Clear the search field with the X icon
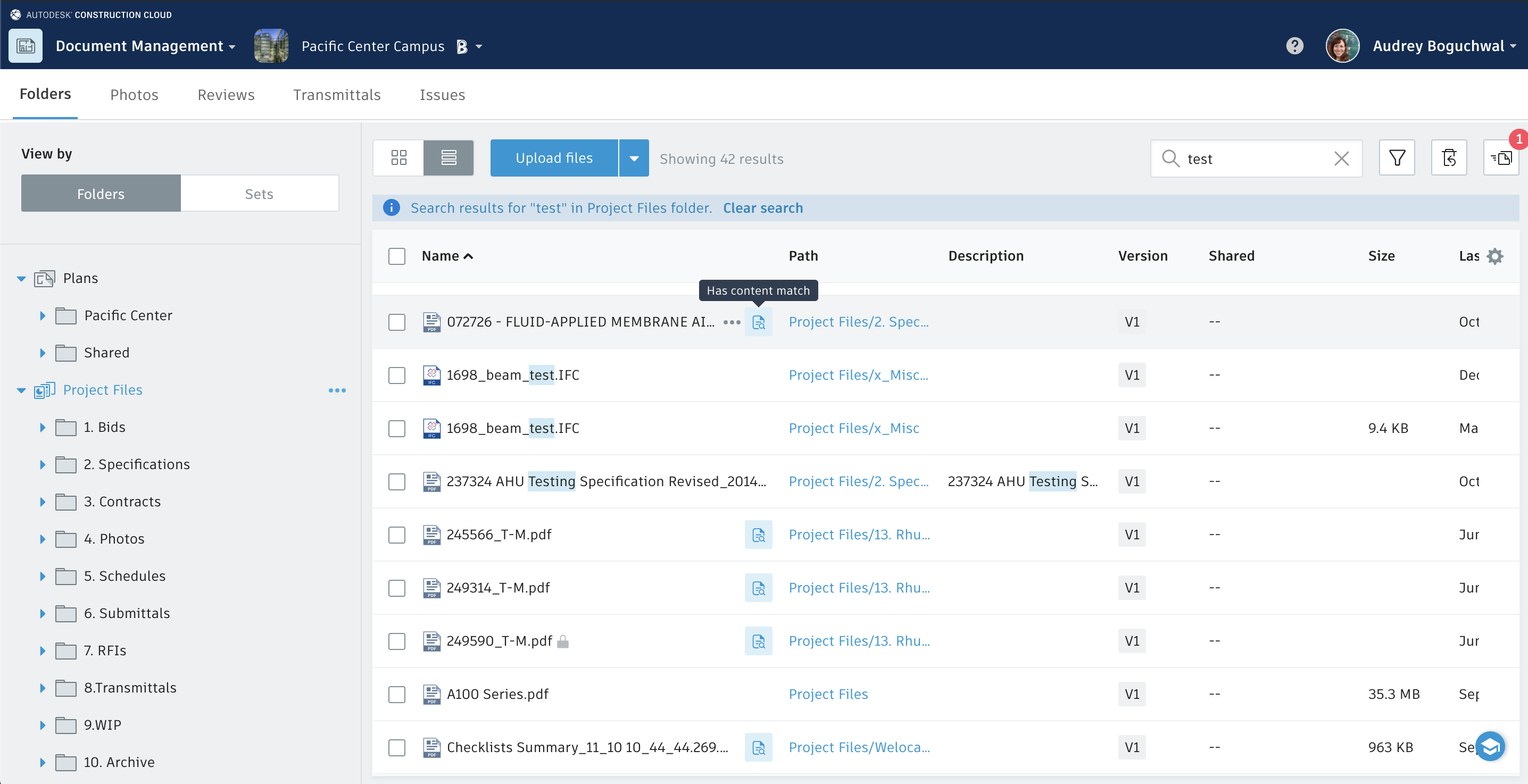This screenshot has height=784, width=1528. (1341, 159)
